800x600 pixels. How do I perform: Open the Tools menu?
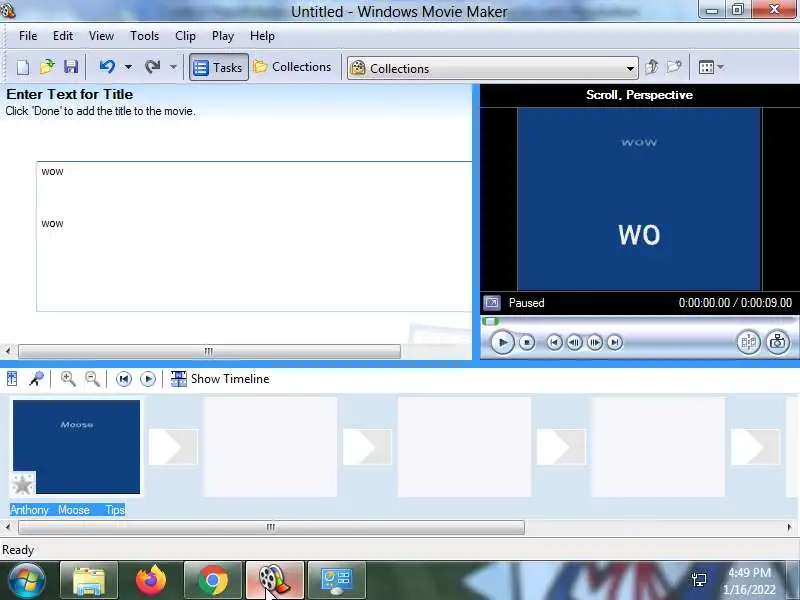point(144,36)
